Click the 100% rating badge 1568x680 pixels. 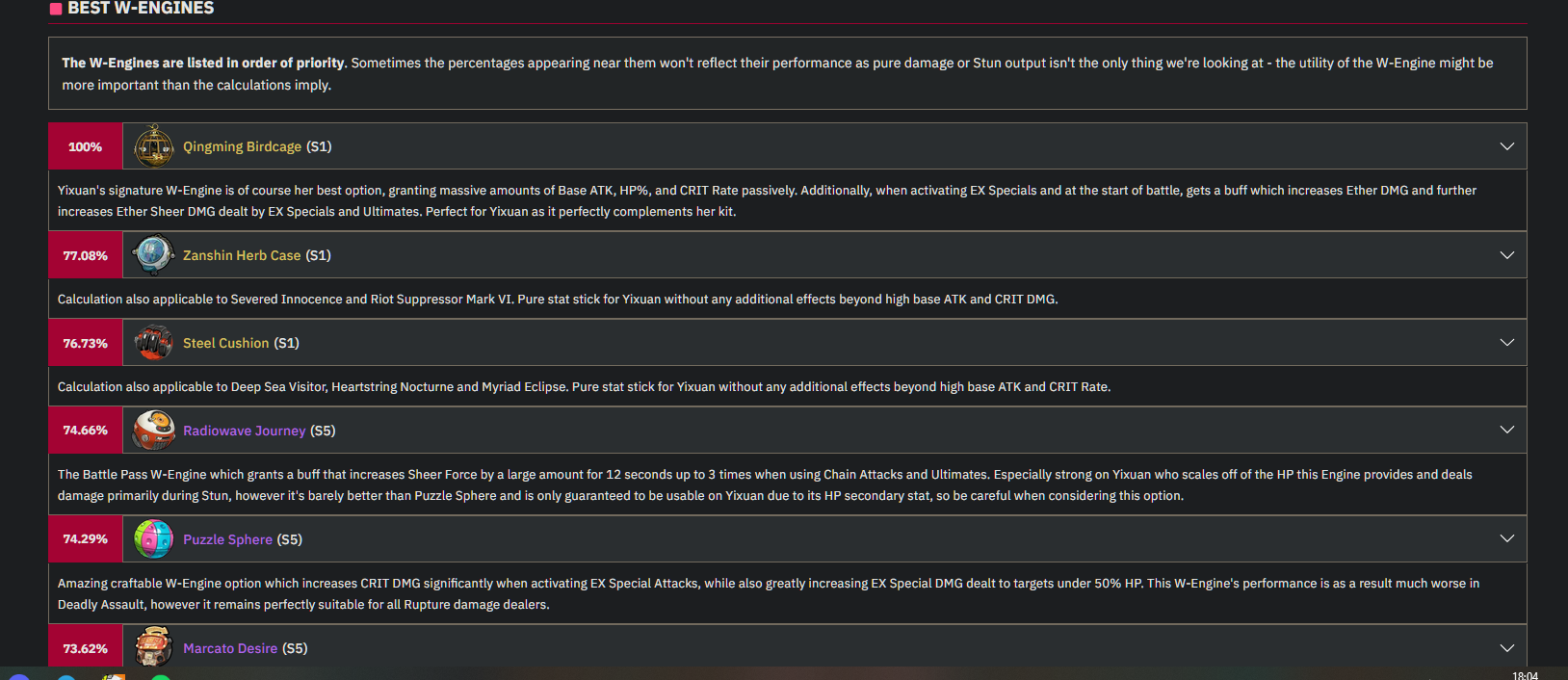pos(86,146)
